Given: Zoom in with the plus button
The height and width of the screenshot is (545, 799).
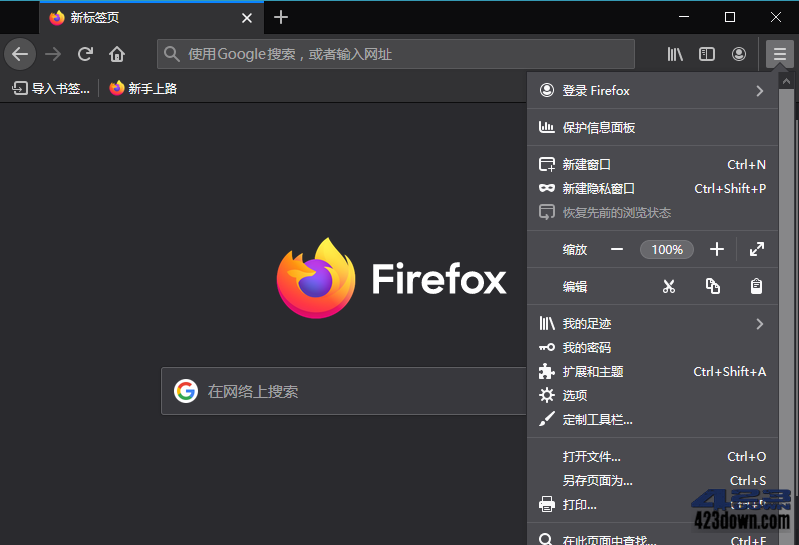Looking at the screenshot, I should pos(716,249).
